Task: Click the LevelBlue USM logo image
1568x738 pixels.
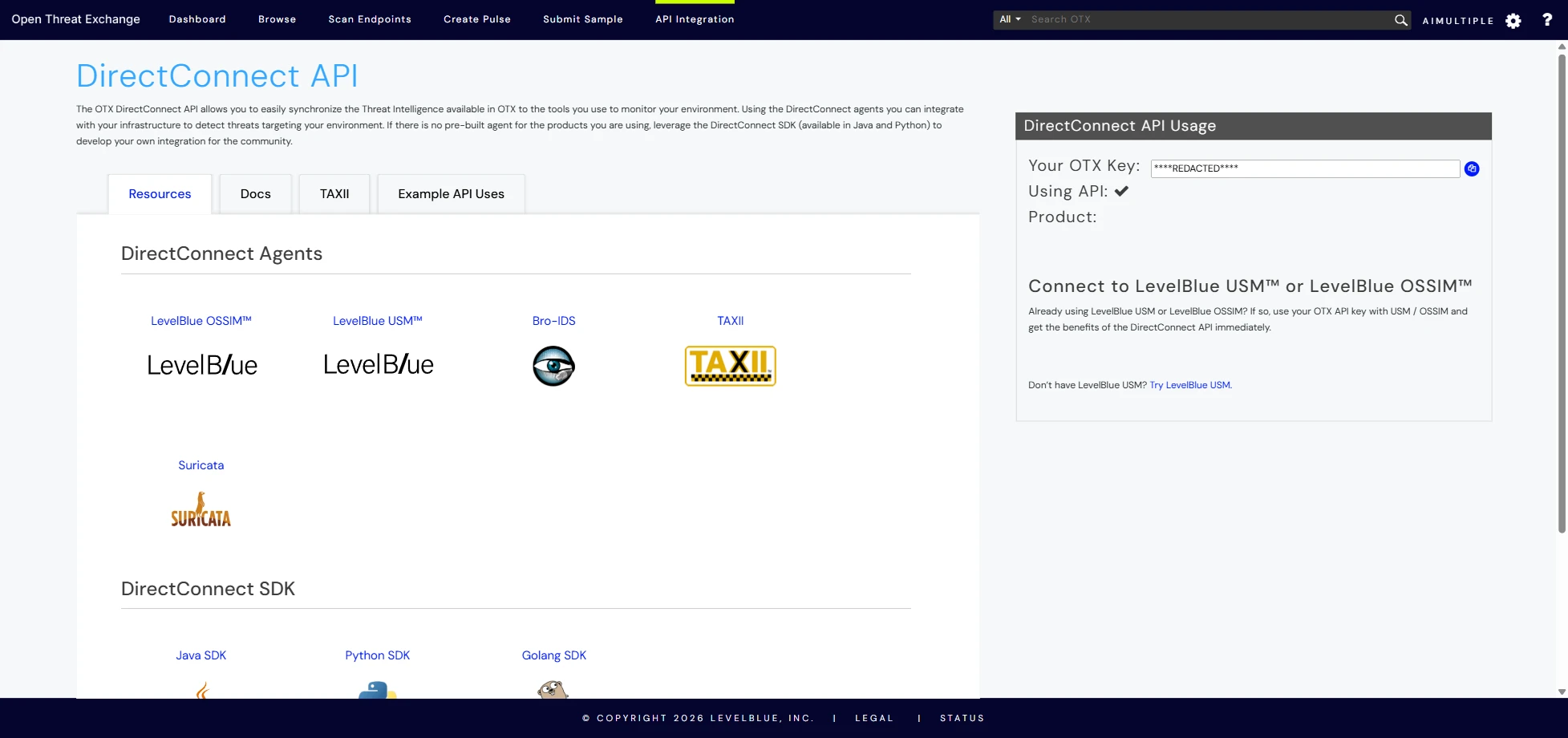Action: [x=378, y=364]
